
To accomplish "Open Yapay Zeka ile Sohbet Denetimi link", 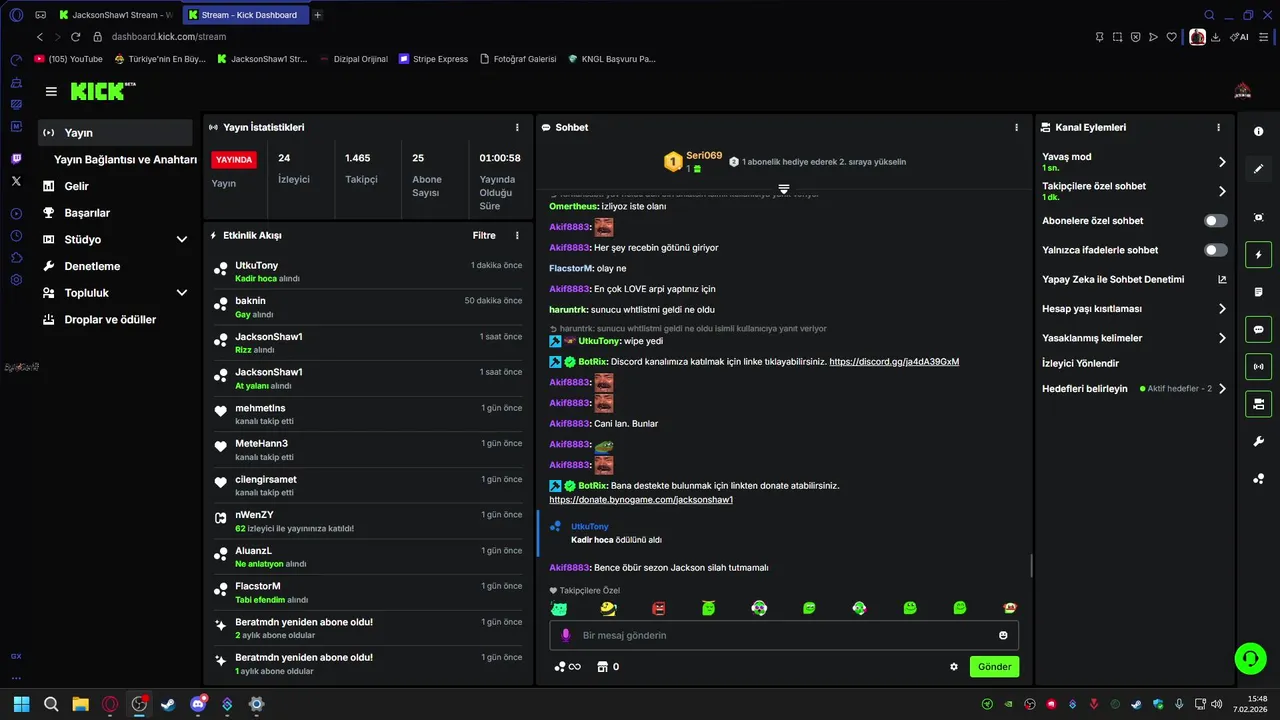I will (x=1134, y=280).
